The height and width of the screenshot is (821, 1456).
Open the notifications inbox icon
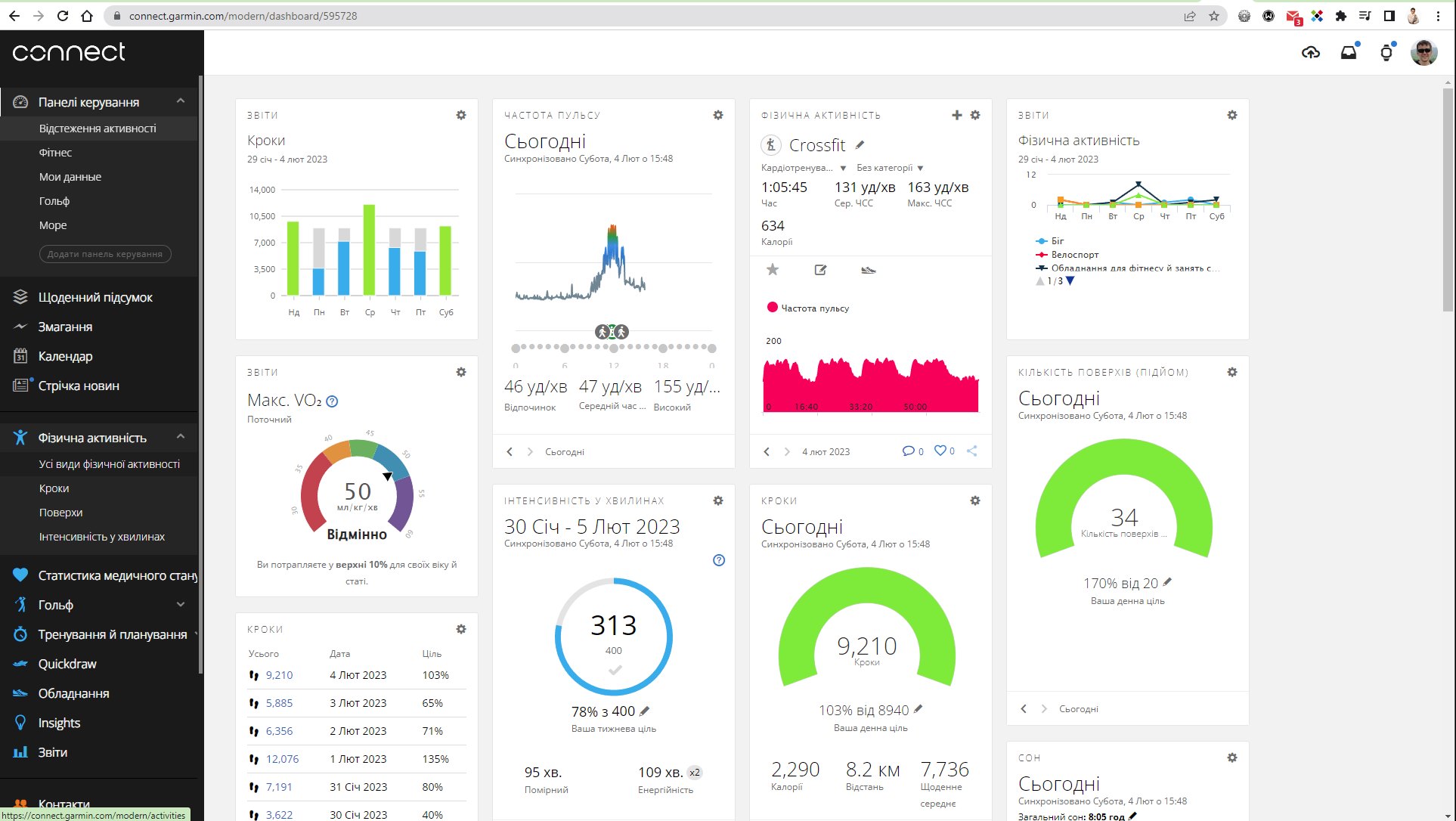click(1349, 52)
